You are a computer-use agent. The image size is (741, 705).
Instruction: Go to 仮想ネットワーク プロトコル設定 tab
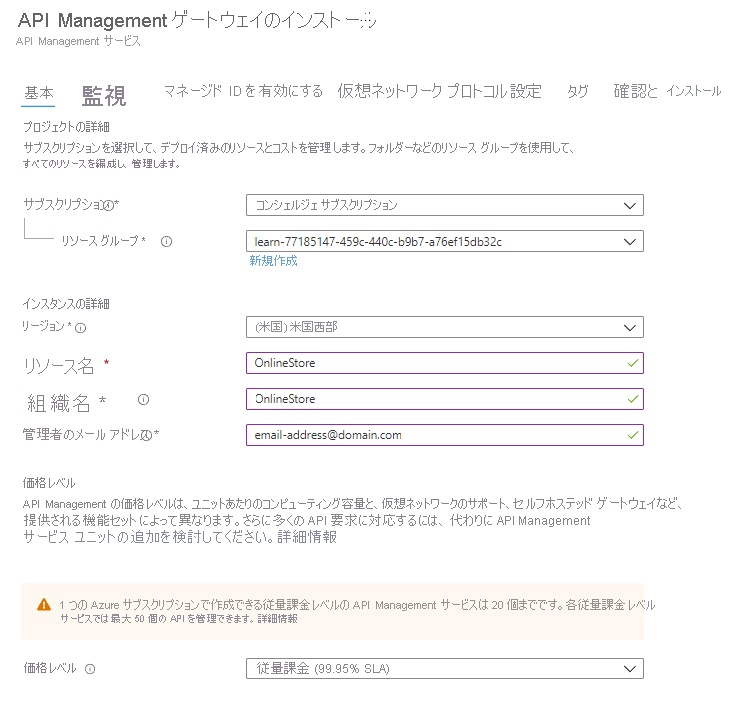click(439, 91)
